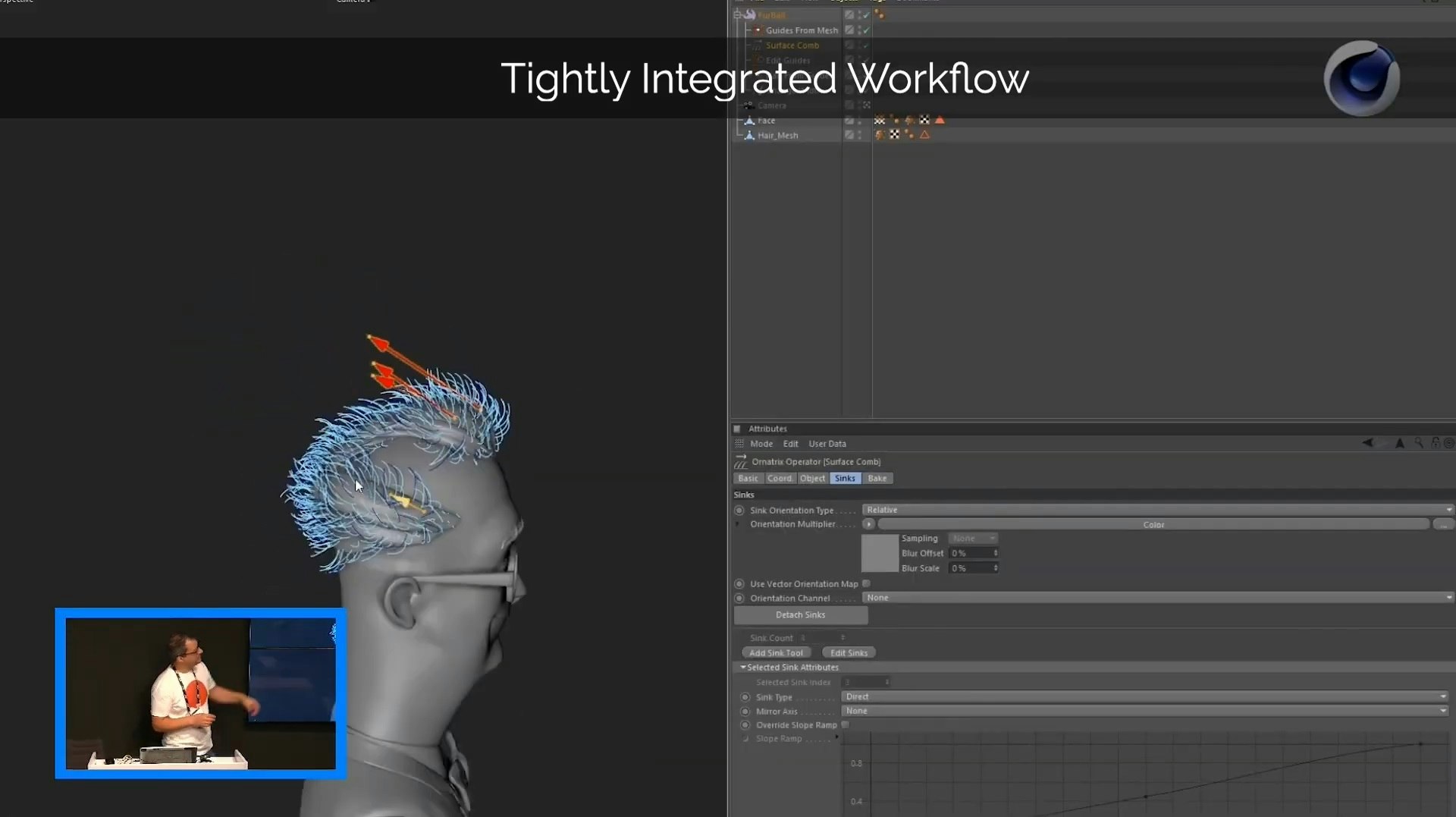Click the Add Sink Tool button

(x=777, y=653)
